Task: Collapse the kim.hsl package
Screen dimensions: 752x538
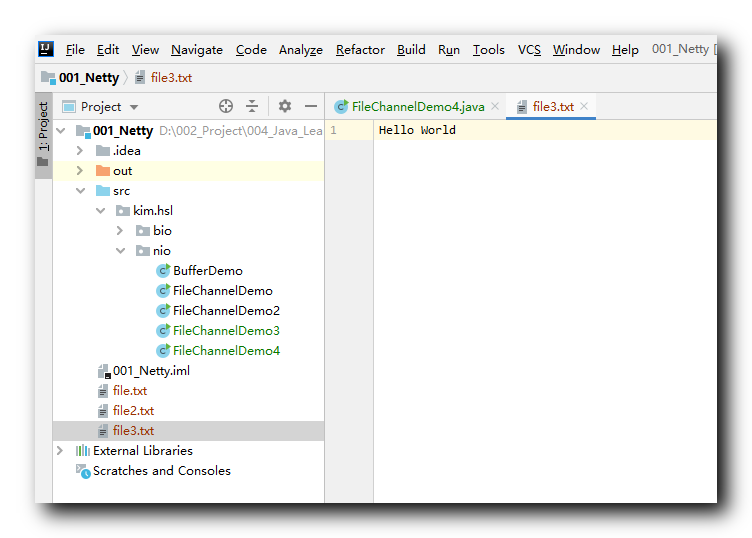Action: click(101, 211)
